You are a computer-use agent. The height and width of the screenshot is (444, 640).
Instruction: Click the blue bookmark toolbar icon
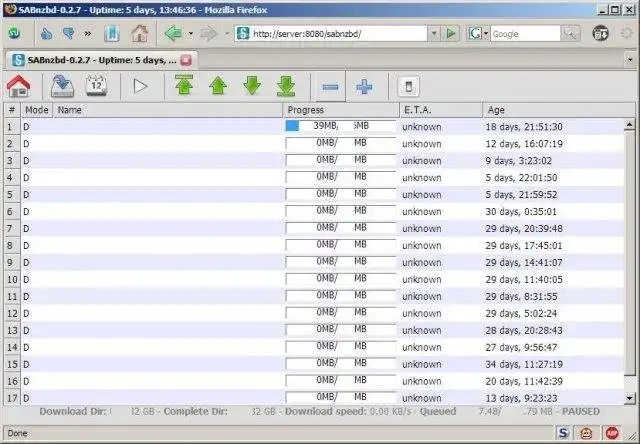(111, 34)
